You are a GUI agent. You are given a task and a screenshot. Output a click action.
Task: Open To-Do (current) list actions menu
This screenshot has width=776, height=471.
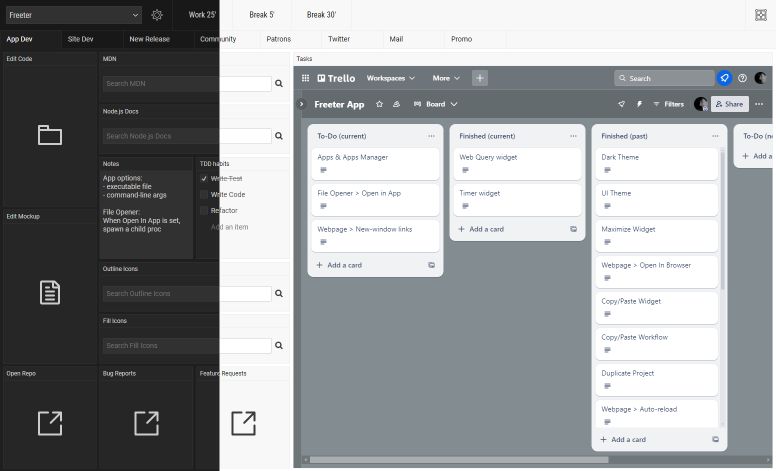(x=431, y=136)
